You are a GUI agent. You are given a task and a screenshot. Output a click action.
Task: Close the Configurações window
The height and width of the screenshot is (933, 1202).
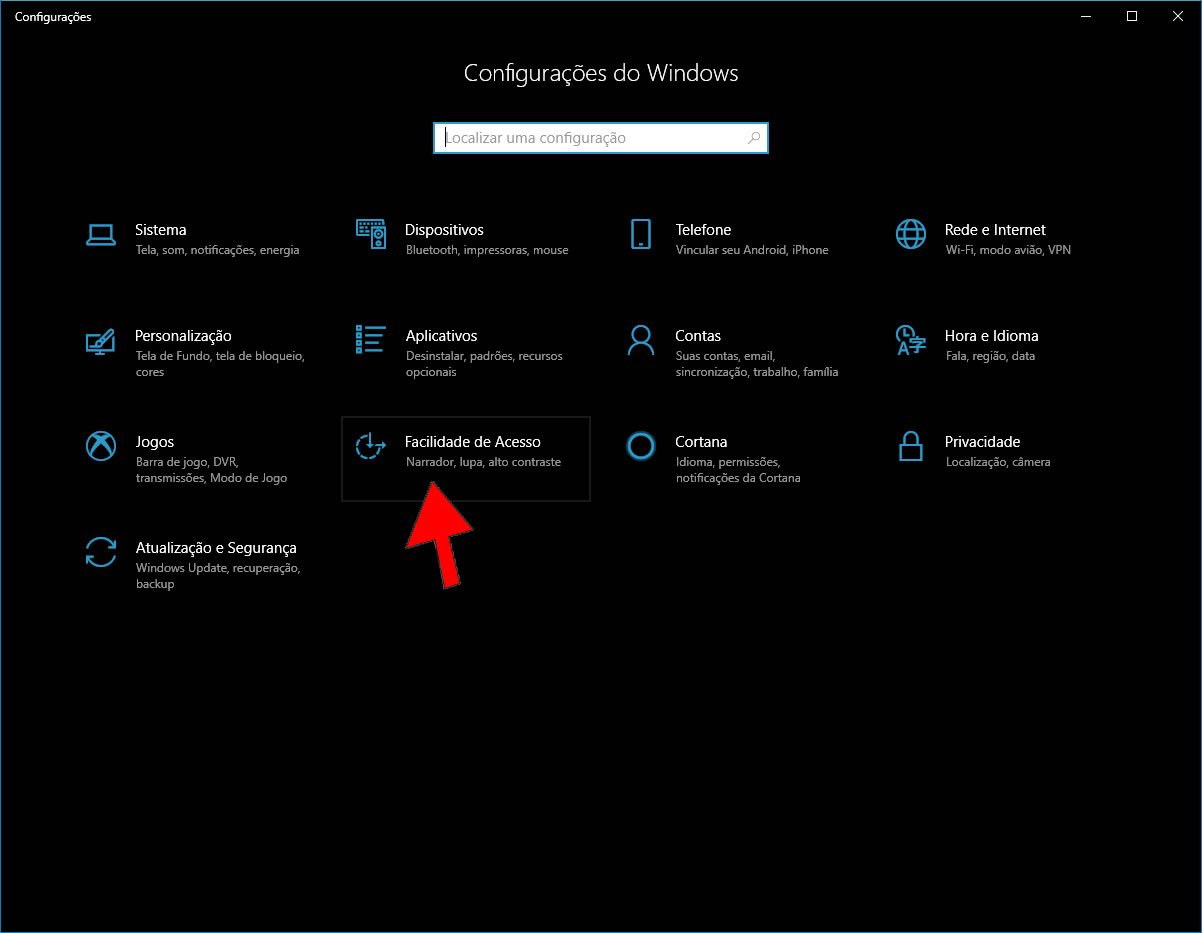point(1178,16)
